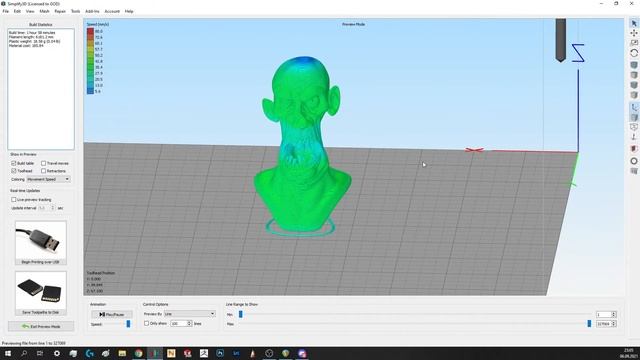Image resolution: width=640 pixels, height=360 pixels.
Task: Open the Logitech G icon on taskbar
Action: pos(89,353)
